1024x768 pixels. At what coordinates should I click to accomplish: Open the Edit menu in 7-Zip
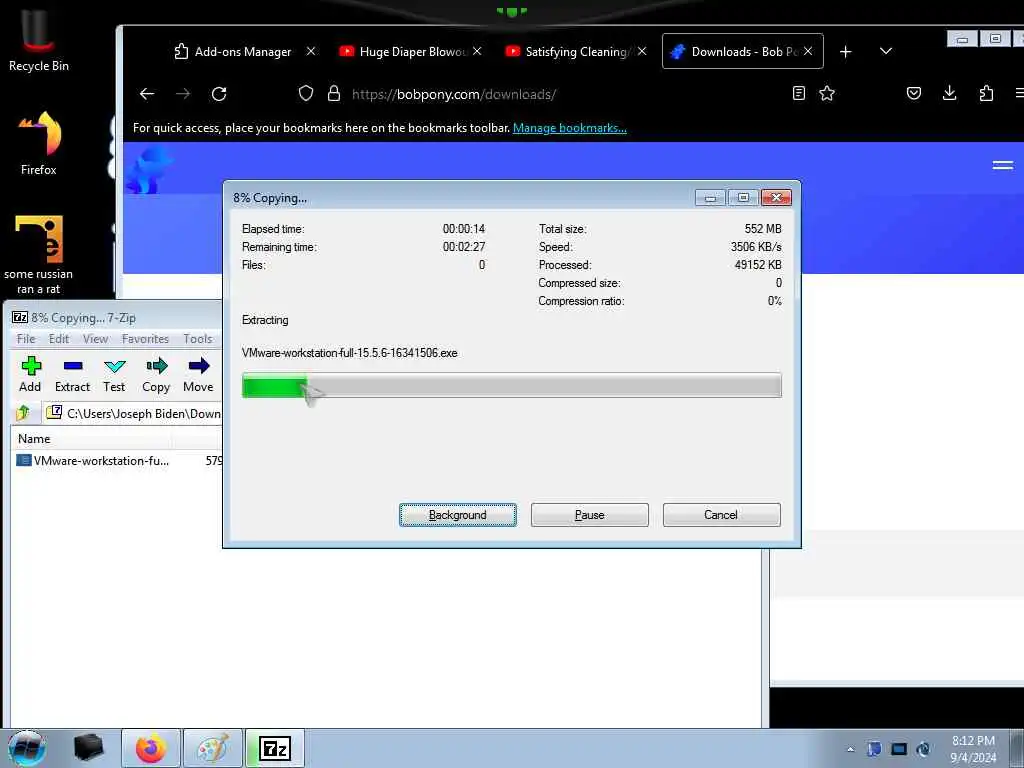click(59, 339)
